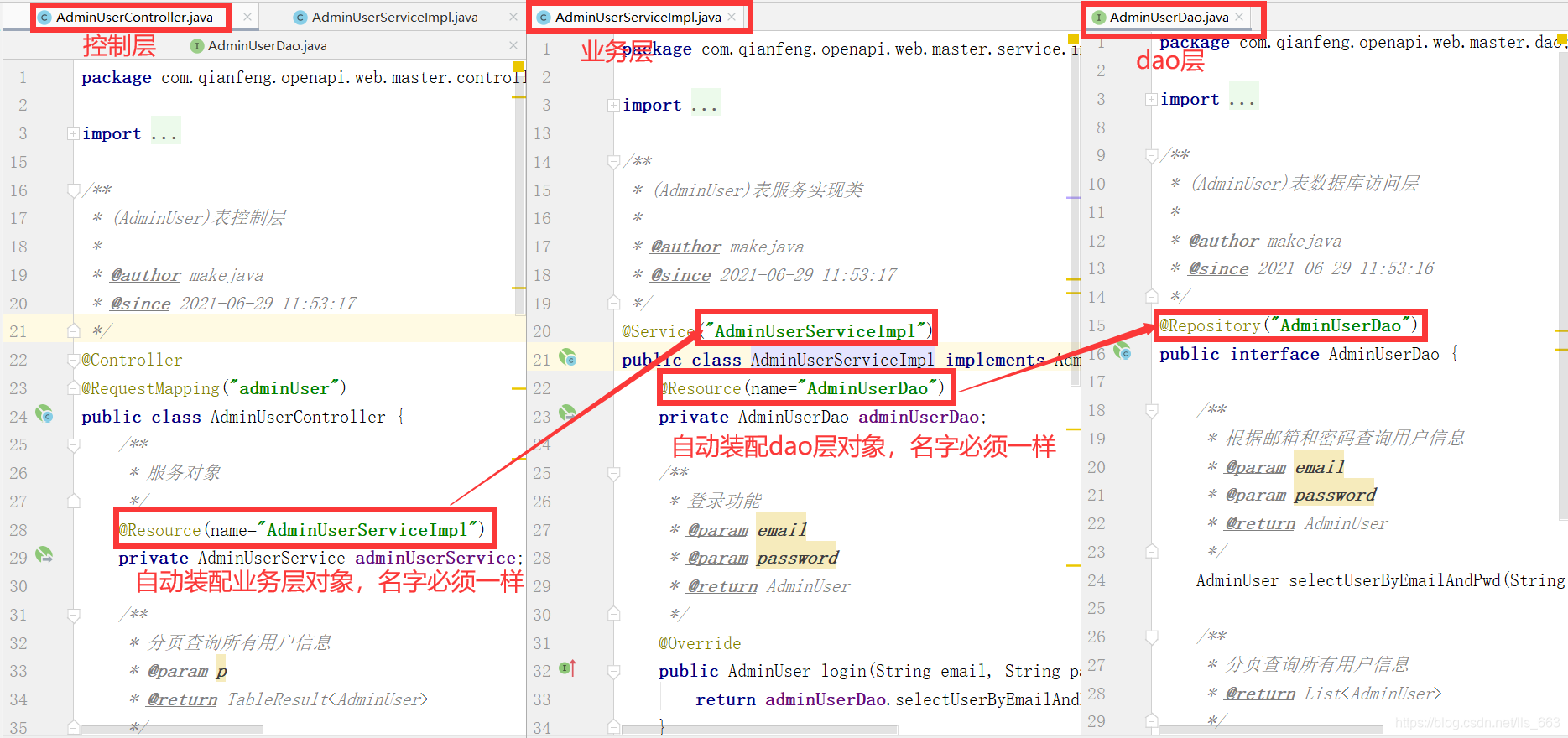
Task: Click @param p tag in controller Javadoc
Action: [x=187, y=671]
